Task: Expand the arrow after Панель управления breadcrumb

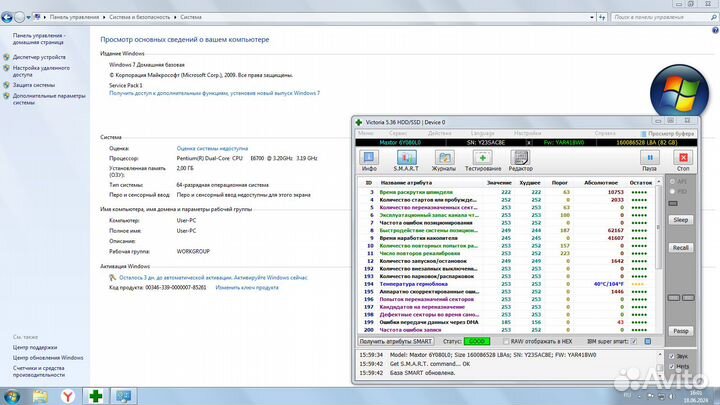Action: [x=104, y=17]
